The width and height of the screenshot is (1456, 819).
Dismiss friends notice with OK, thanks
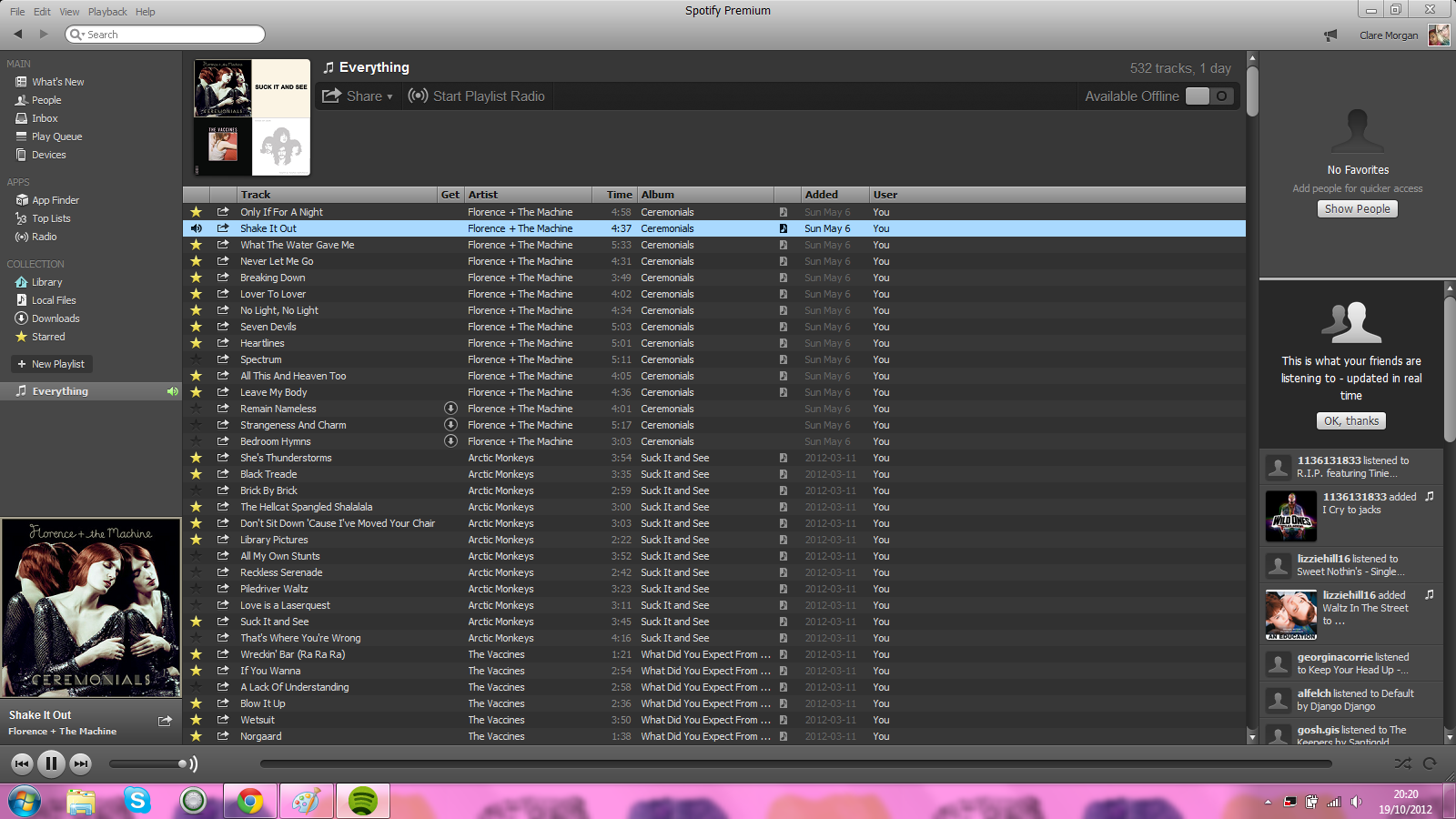(x=1351, y=421)
